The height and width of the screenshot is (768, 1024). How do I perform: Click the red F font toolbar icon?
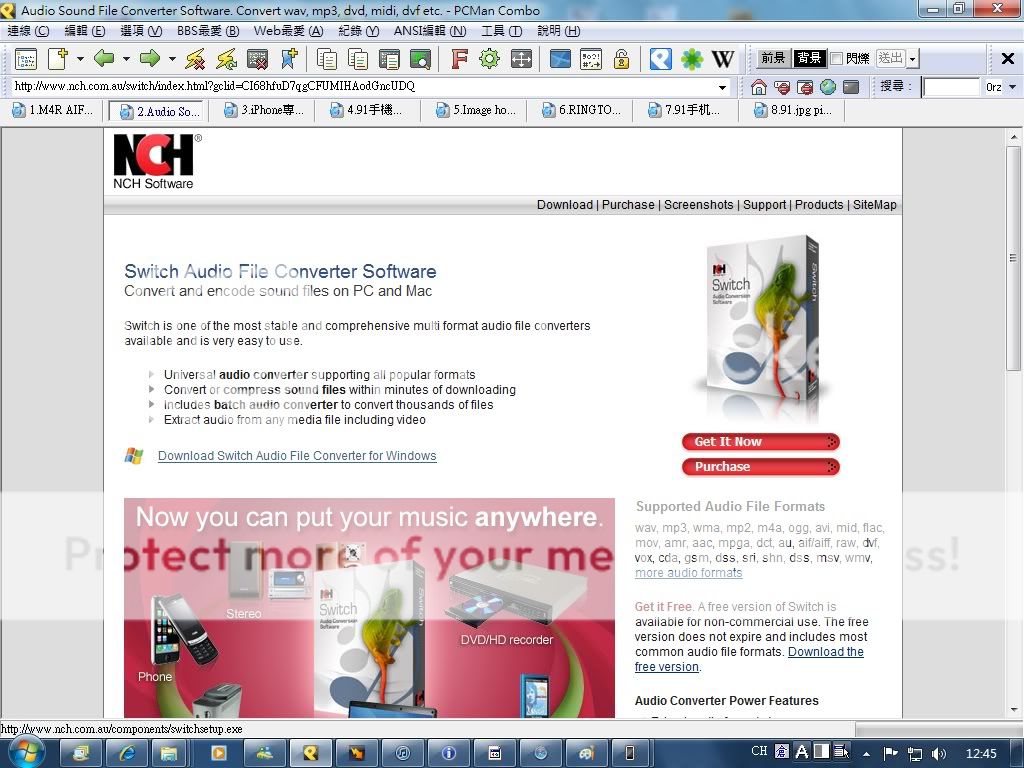pyautogui.click(x=459, y=59)
